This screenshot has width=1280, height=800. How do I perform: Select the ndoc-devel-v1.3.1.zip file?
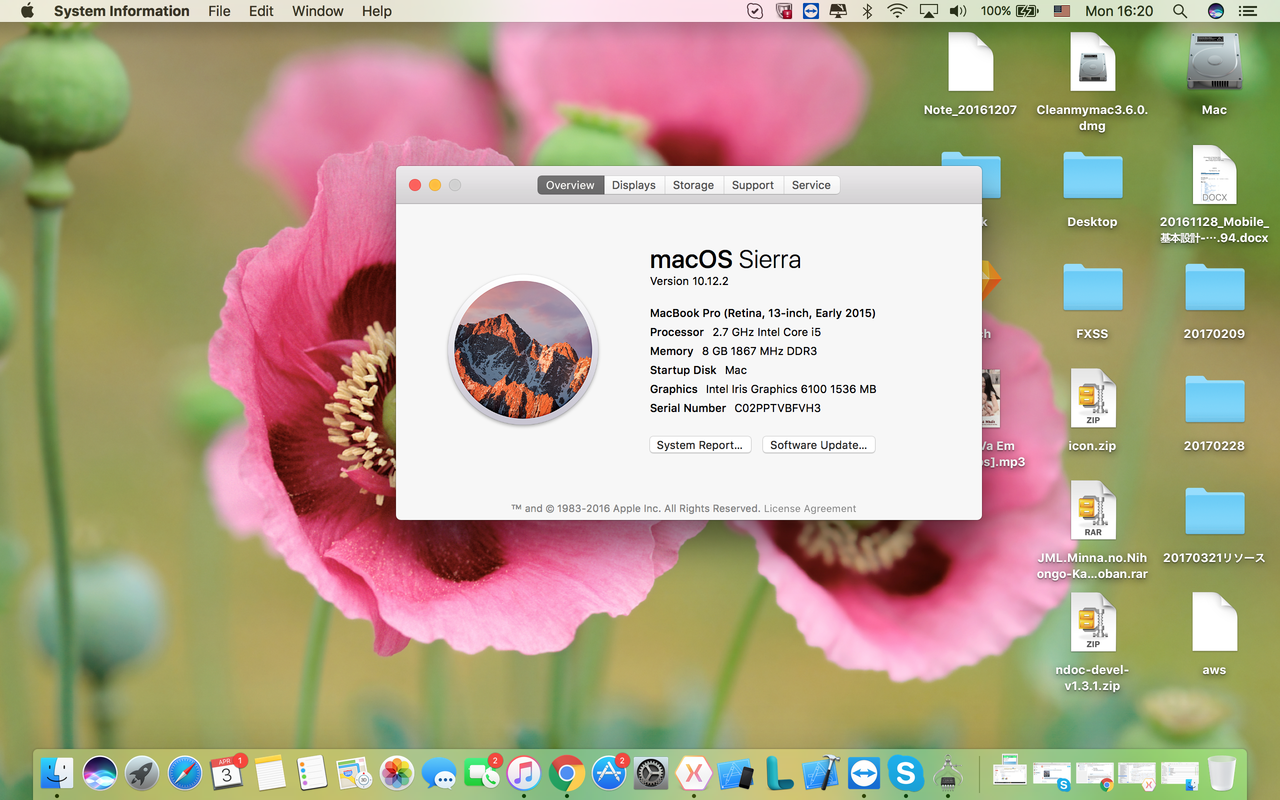click(1092, 643)
